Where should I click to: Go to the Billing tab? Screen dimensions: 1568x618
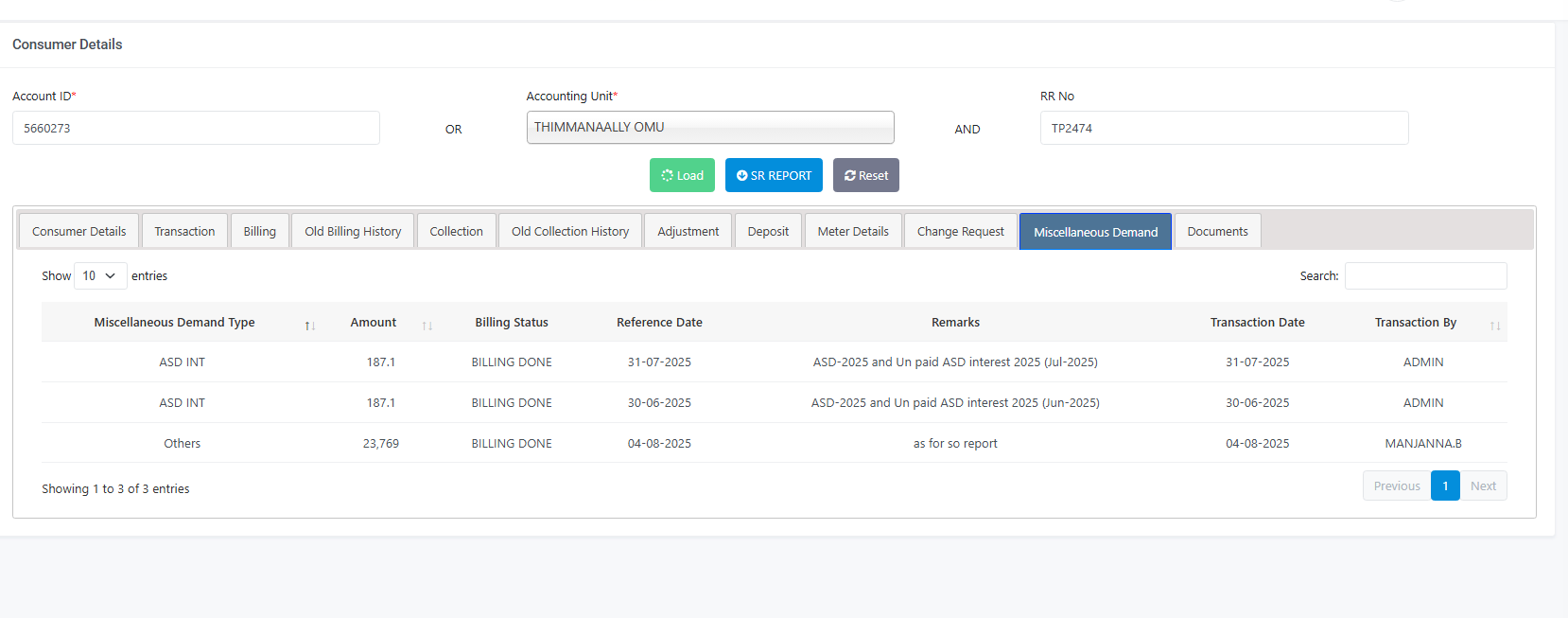pos(259,231)
